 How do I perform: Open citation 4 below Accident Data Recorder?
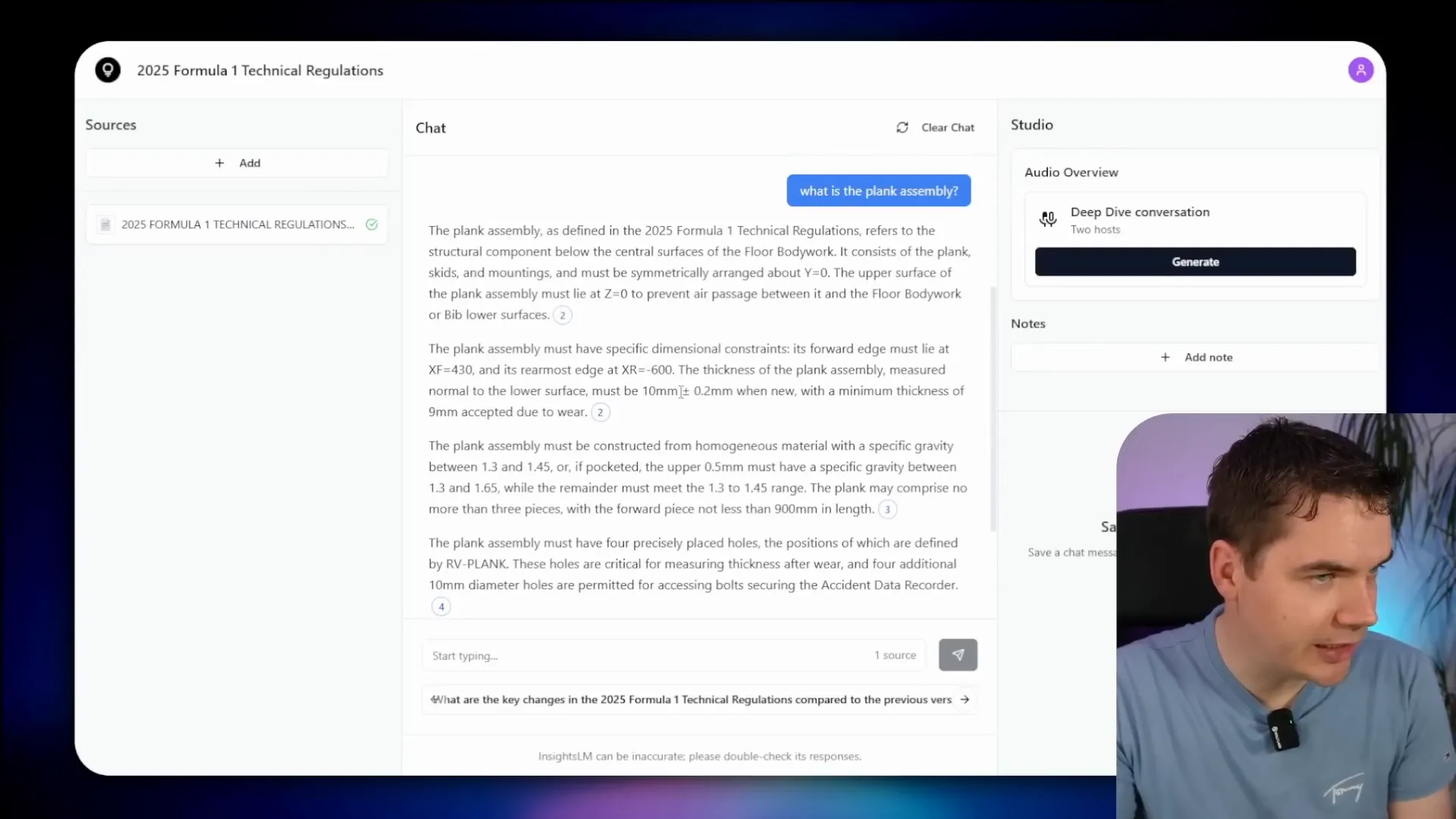pos(441,607)
